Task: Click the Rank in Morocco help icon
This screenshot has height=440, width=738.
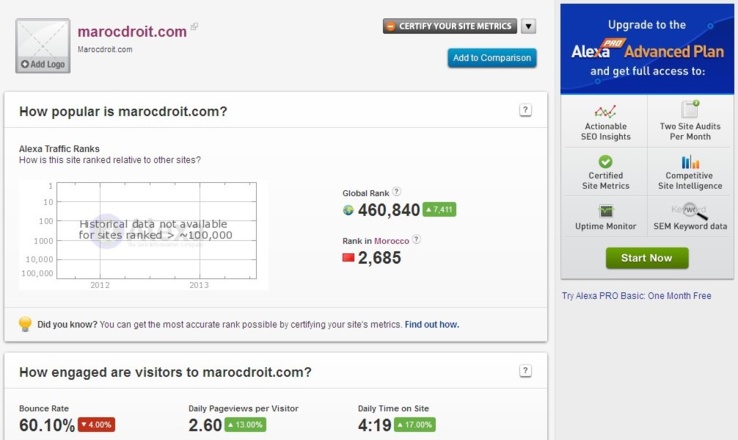Action: tap(416, 239)
